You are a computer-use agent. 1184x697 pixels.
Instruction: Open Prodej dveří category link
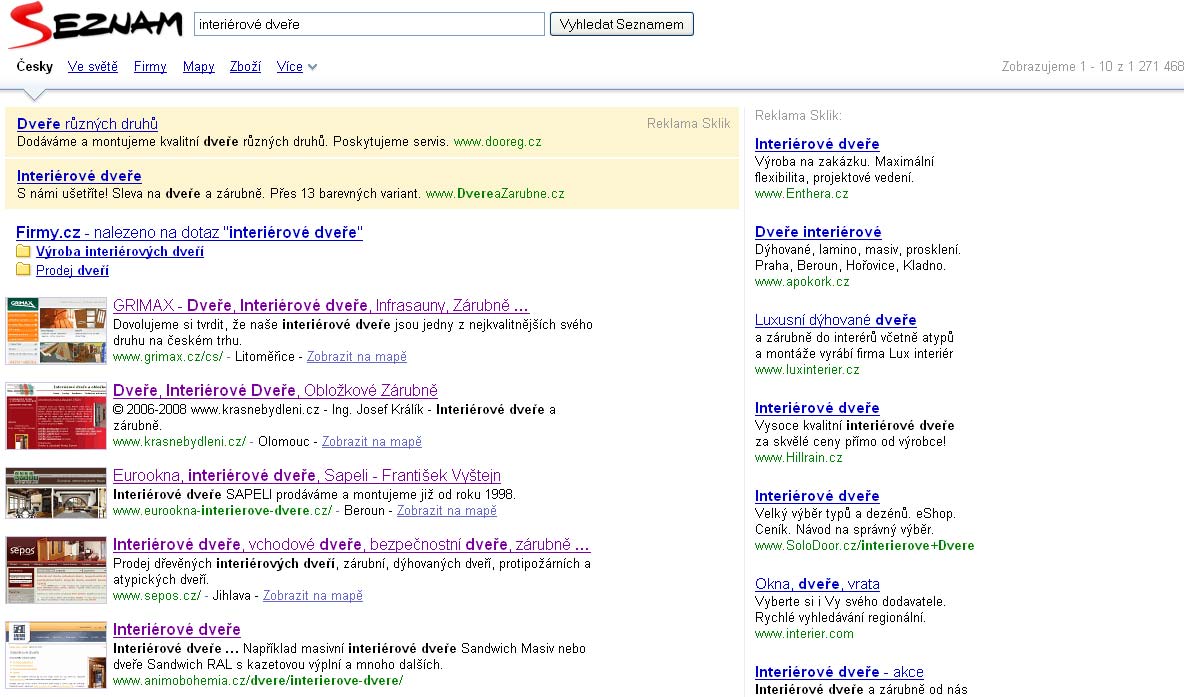click(x=72, y=270)
